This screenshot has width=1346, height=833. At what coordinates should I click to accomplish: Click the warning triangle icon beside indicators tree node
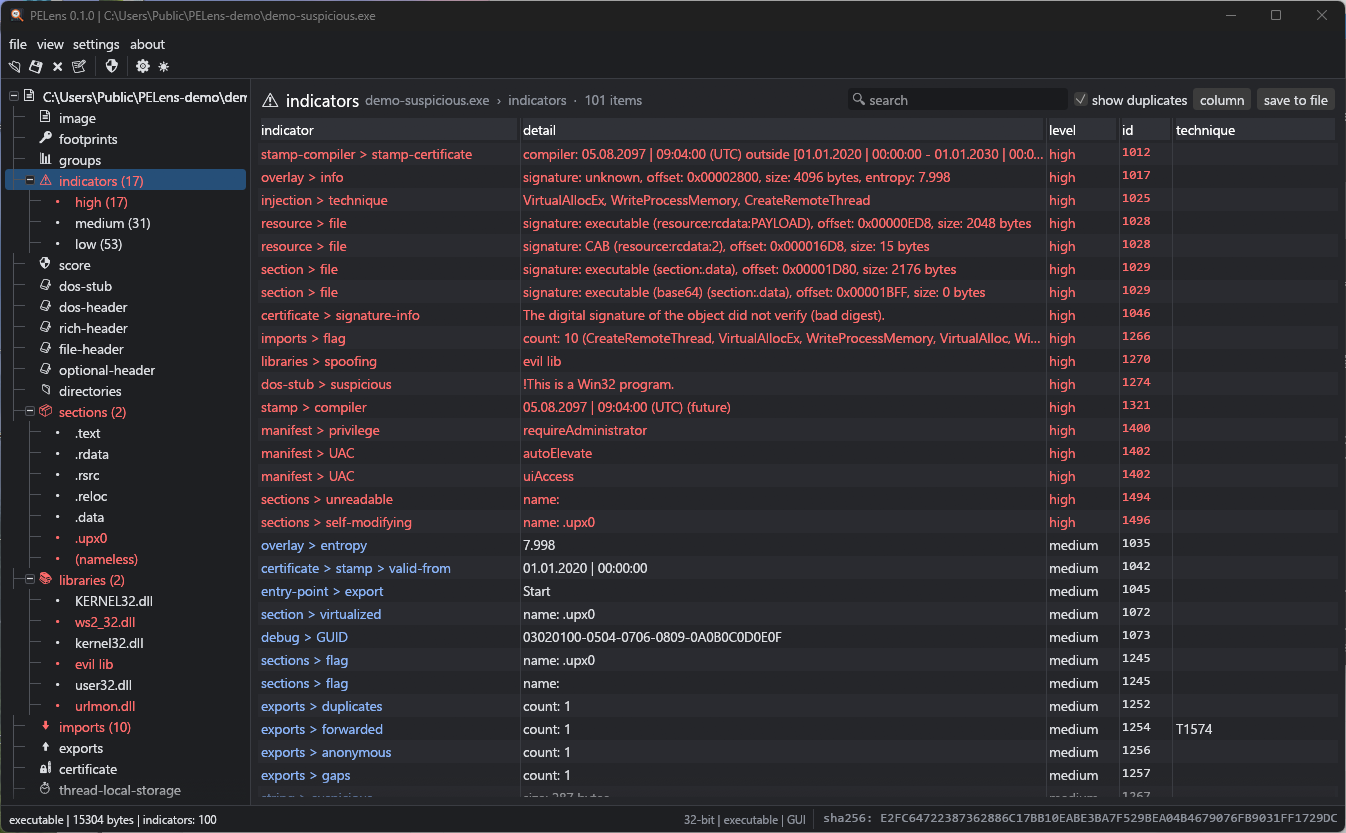(x=45, y=180)
